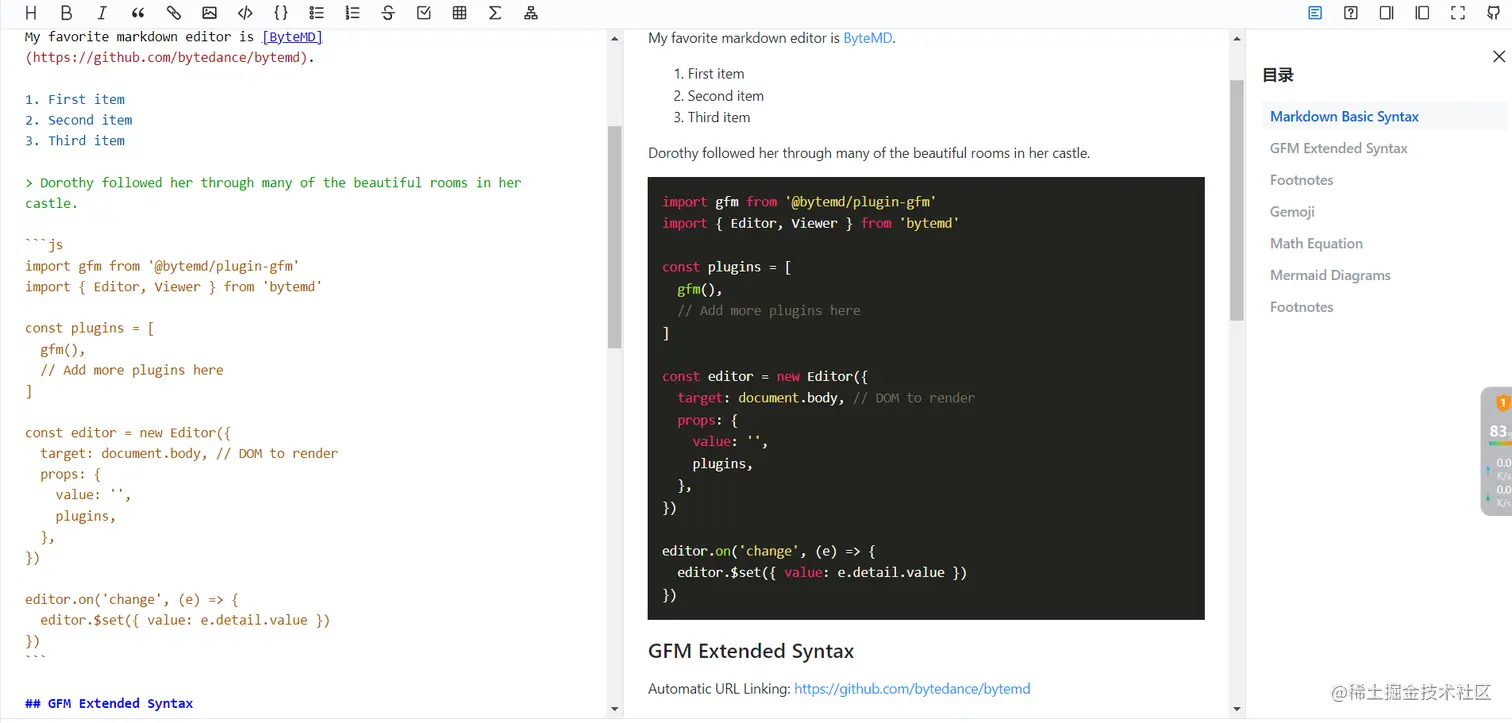
Task: Click the floating widget showing 83 at right edge
Action: (1497, 450)
